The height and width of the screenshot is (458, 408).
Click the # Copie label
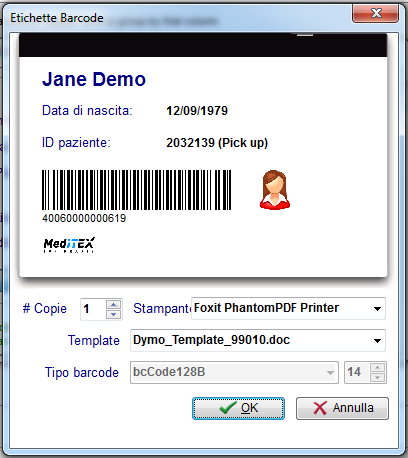click(45, 308)
